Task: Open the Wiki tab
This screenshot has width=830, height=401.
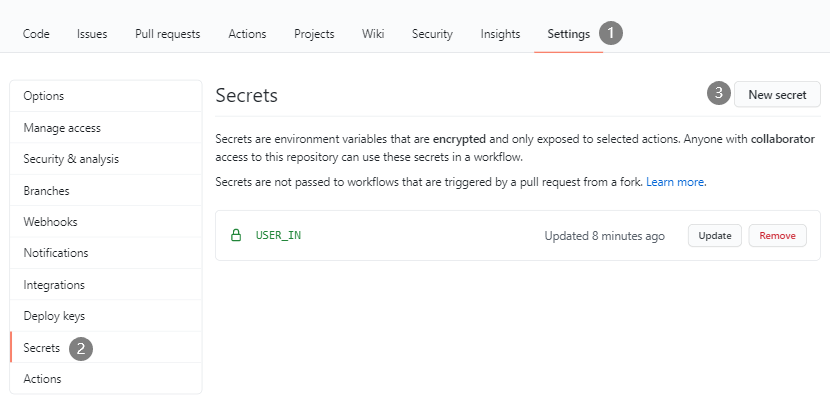Action: click(x=373, y=34)
